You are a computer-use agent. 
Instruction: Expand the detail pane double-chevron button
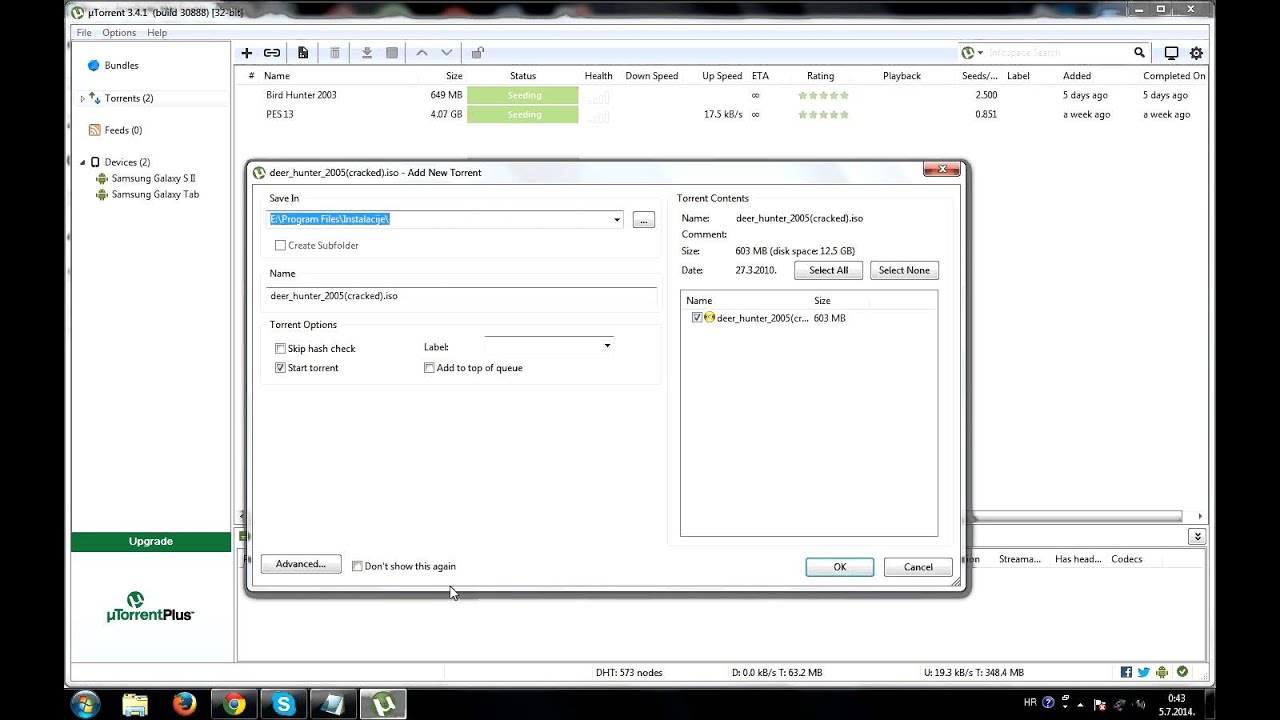point(1196,537)
